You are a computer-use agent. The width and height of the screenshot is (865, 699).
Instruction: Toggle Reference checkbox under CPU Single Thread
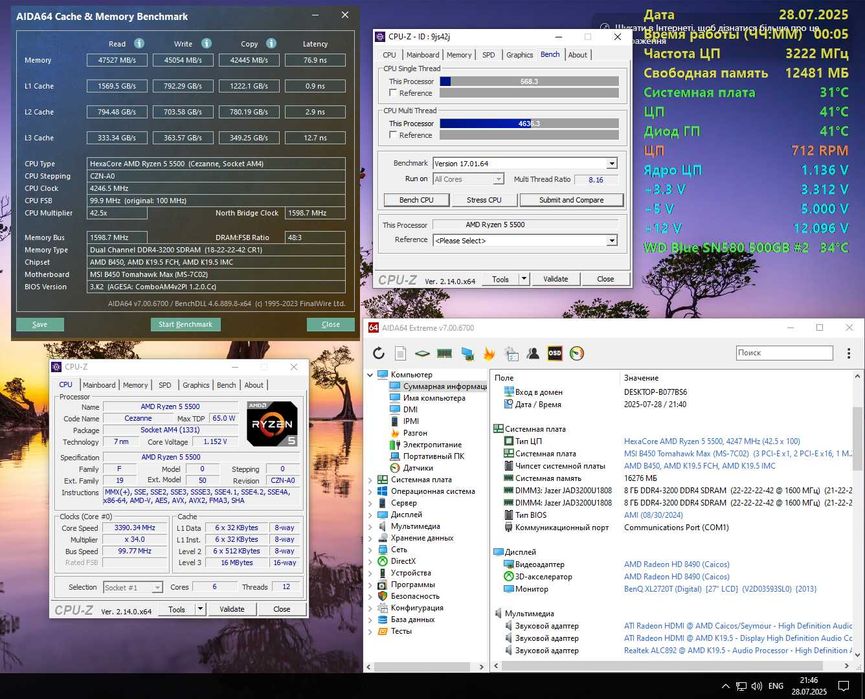click(x=393, y=93)
